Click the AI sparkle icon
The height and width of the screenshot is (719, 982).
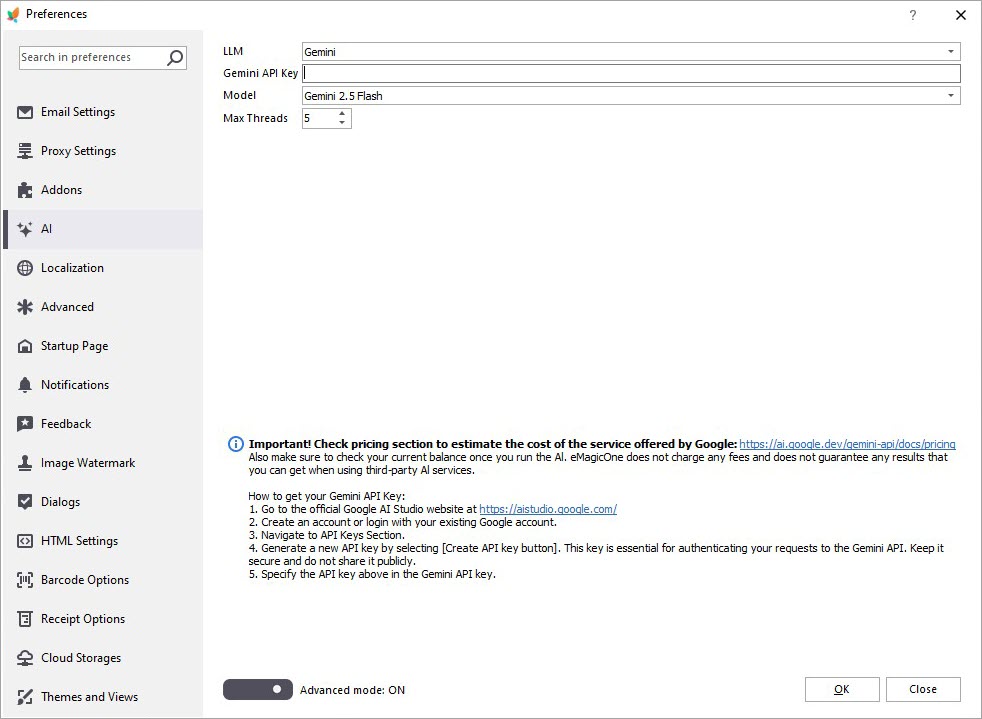tap(25, 229)
